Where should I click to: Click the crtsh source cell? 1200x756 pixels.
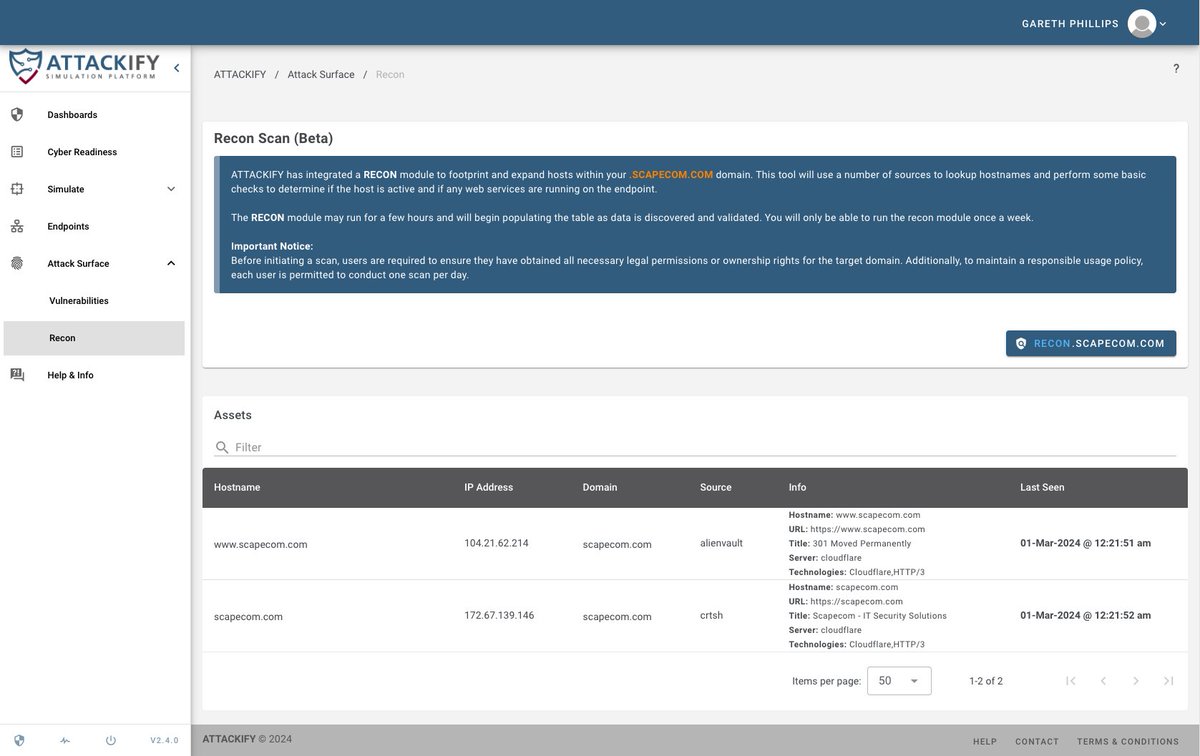pyautogui.click(x=711, y=615)
